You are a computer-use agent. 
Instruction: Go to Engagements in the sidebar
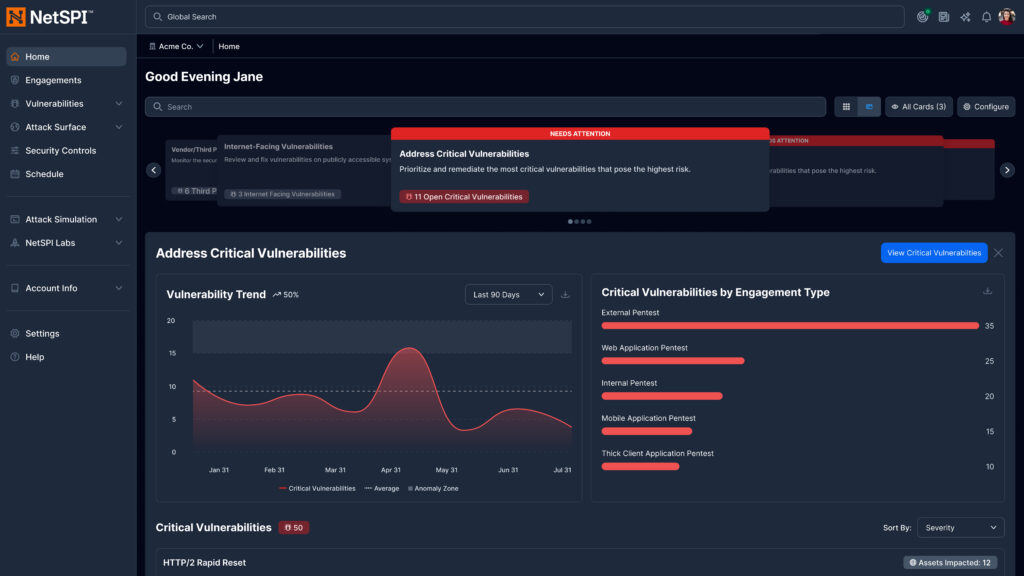pyautogui.click(x=53, y=80)
